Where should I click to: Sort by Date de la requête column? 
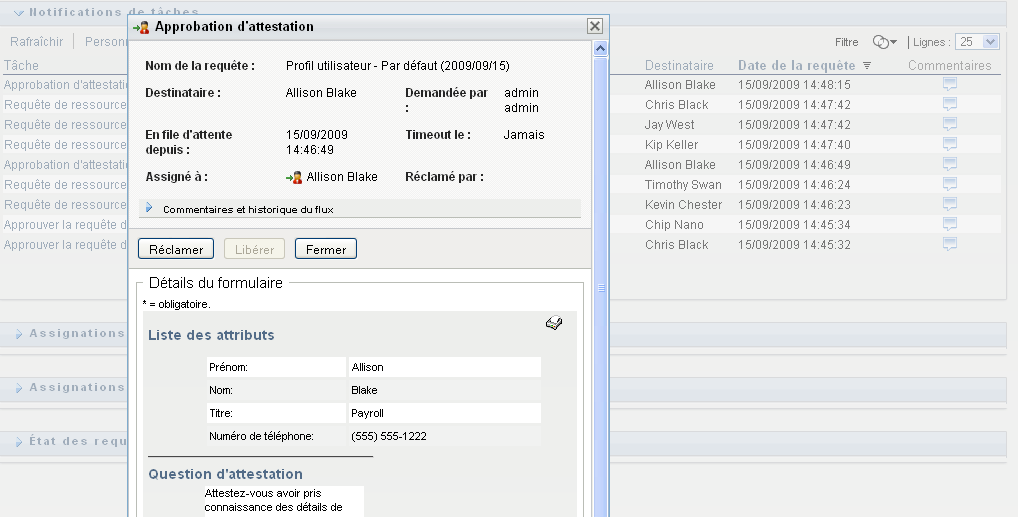pos(797,66)
